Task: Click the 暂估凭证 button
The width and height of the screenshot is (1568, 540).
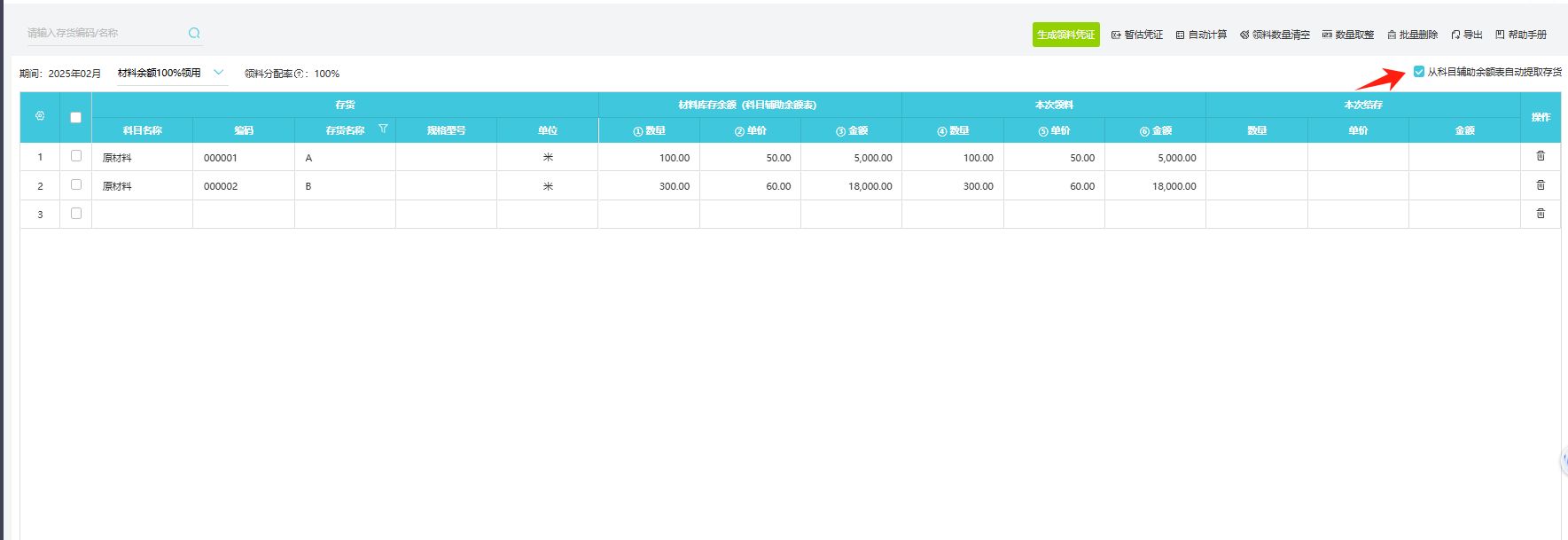Action: [1137, 35]
